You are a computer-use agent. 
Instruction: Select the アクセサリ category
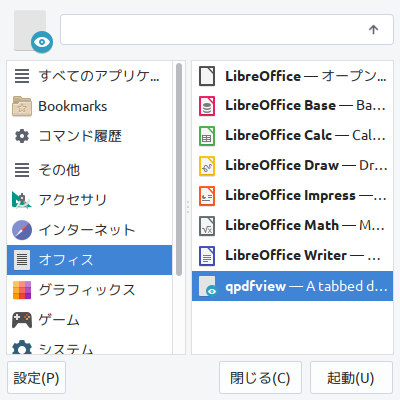(x=89, y=199)
